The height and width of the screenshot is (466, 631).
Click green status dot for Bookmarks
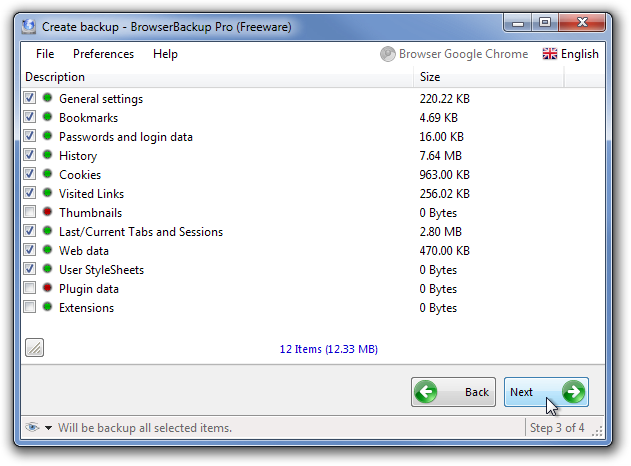47,117
